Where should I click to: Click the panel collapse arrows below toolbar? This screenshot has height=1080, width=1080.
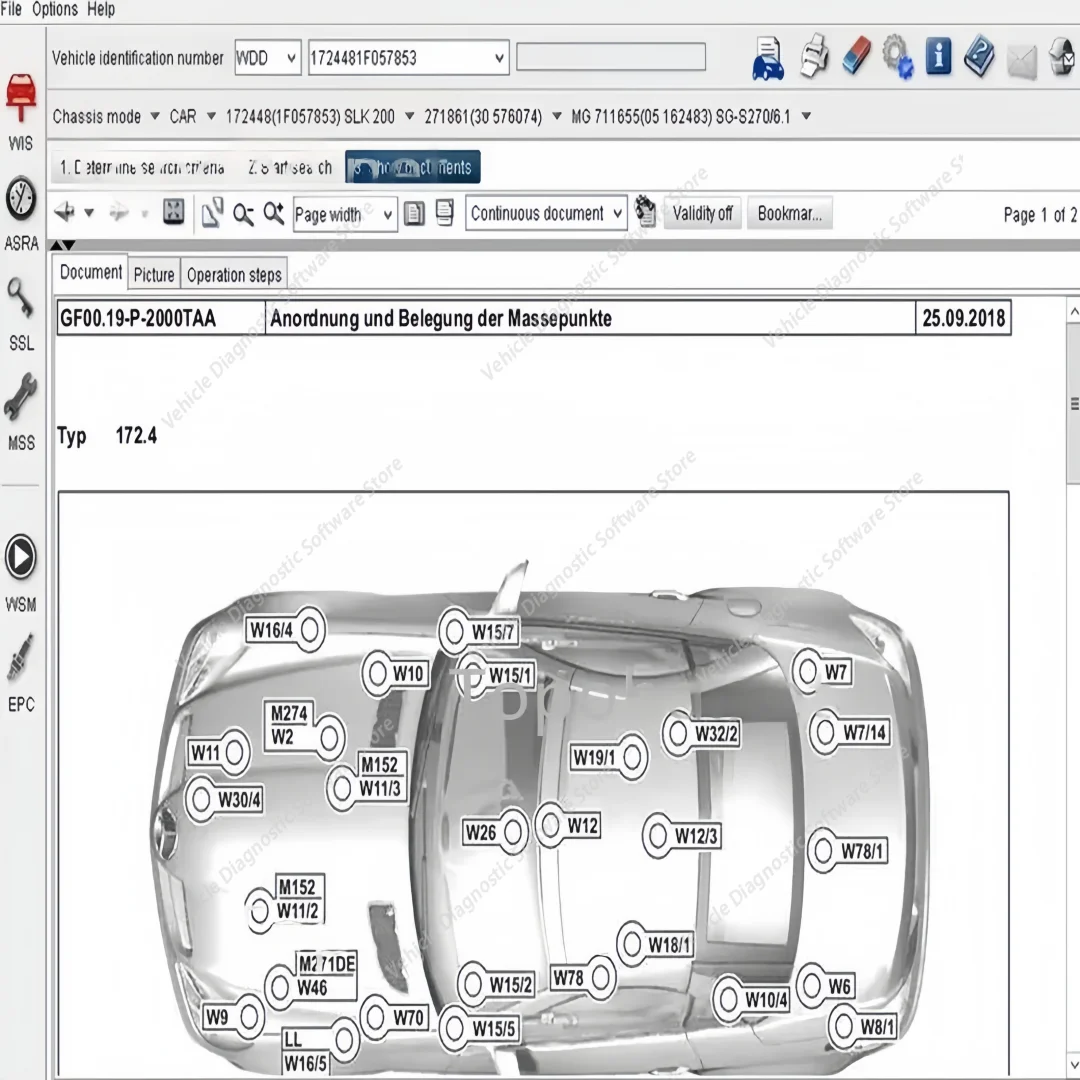63,245
